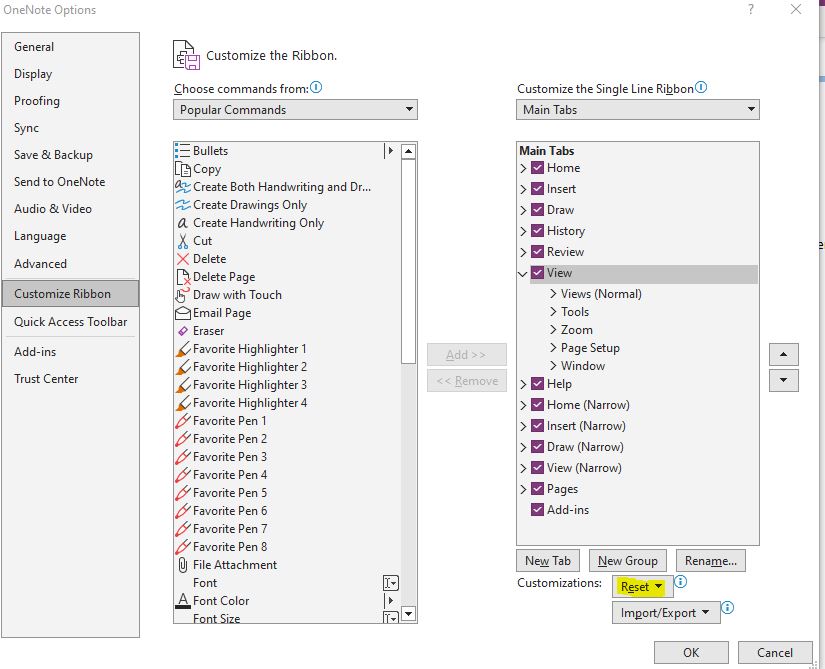Click the Rename... button
This screenshot has width=825, height=669.
pyautogui.click(x=711, y=561)
